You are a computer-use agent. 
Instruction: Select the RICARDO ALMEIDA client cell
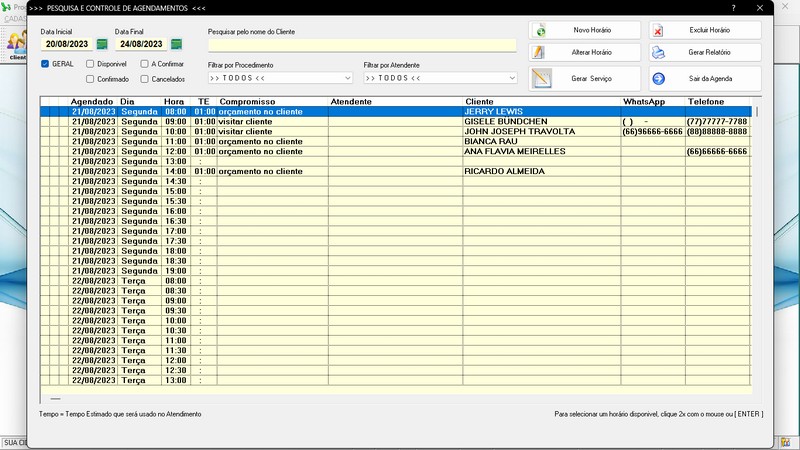click(542, 171)
